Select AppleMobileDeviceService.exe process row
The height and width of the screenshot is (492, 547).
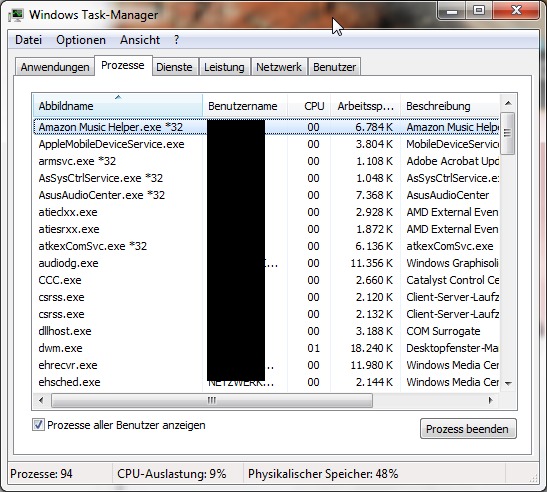click(266, 144)
